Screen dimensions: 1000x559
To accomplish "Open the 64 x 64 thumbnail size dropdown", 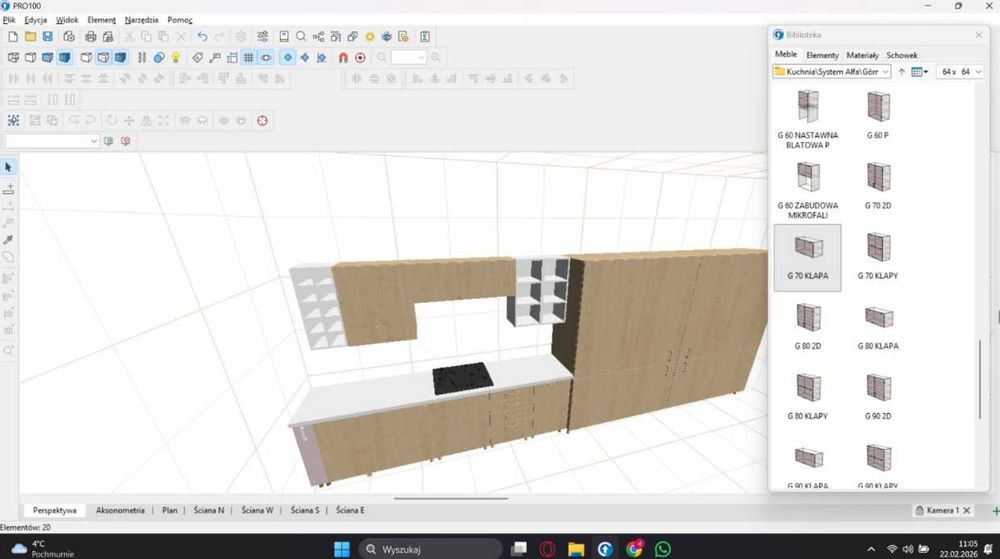I will click(x=978, y=72).
